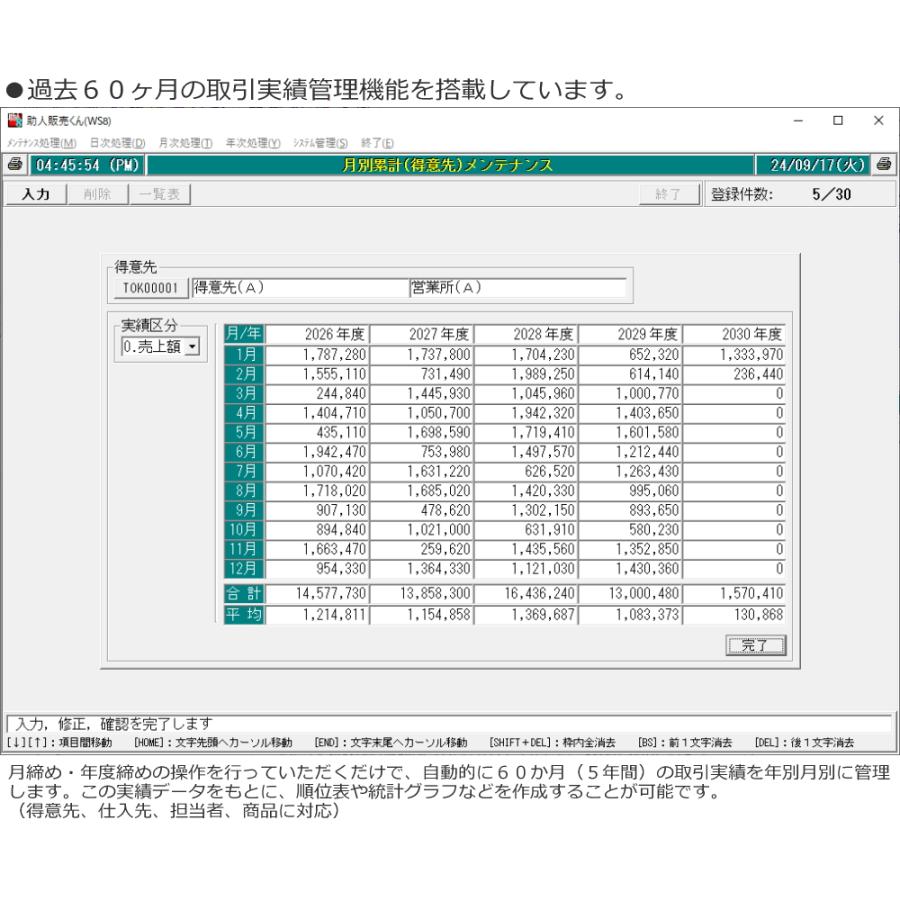The image size is (900, 900).
Task: Open the メンテナンス処理(M) menu
Action: coord(41,143)
